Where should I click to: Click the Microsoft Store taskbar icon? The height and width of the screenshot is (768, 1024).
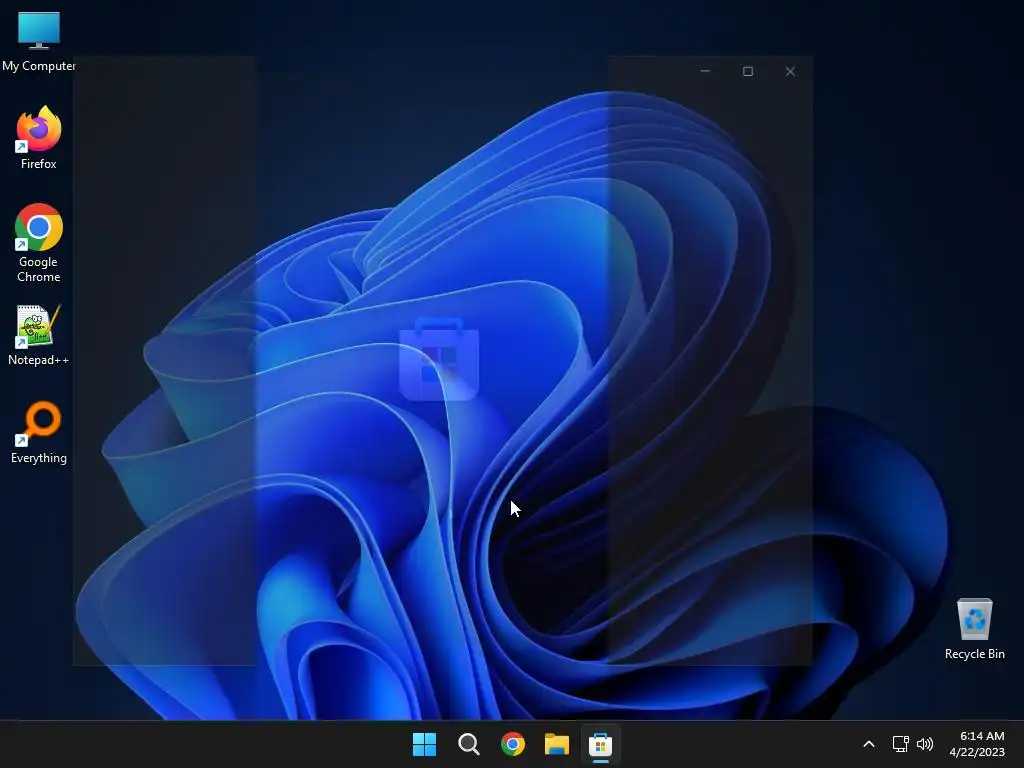[x=600, y=744]
